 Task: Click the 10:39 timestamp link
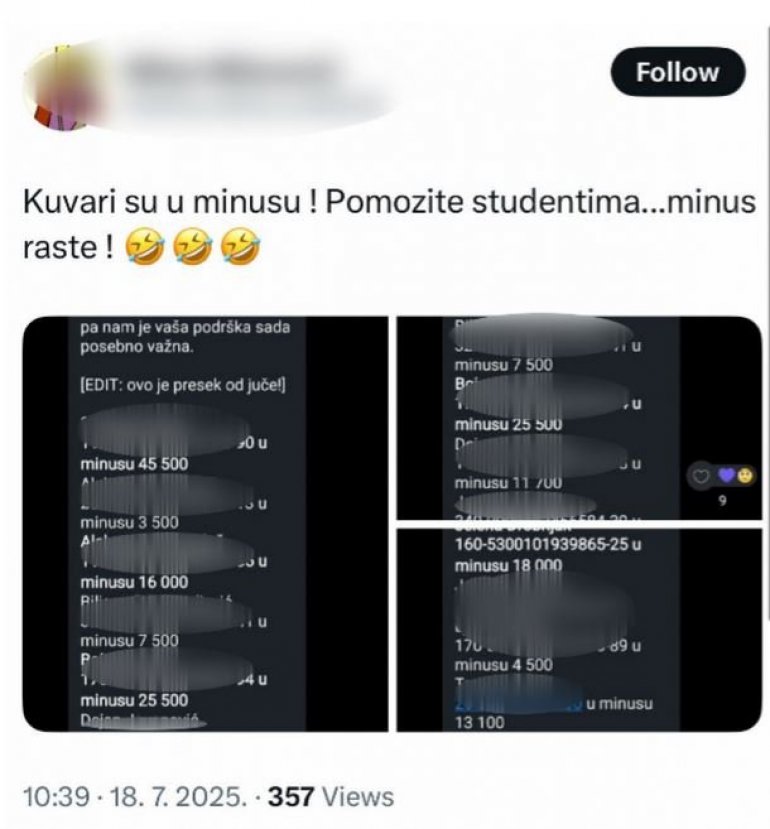[56, 796]
